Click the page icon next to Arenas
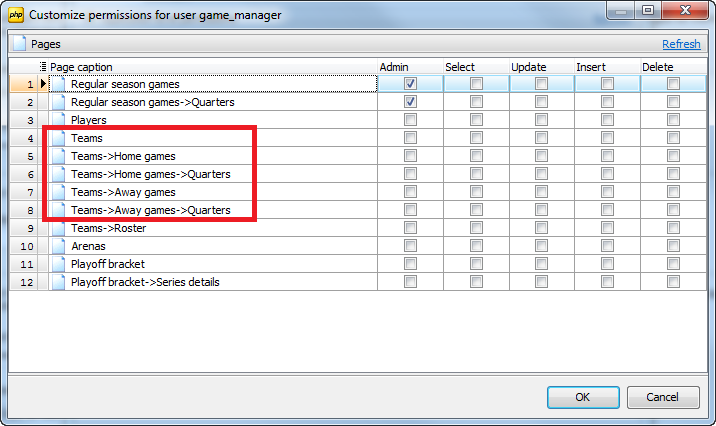 coord(58,246)
